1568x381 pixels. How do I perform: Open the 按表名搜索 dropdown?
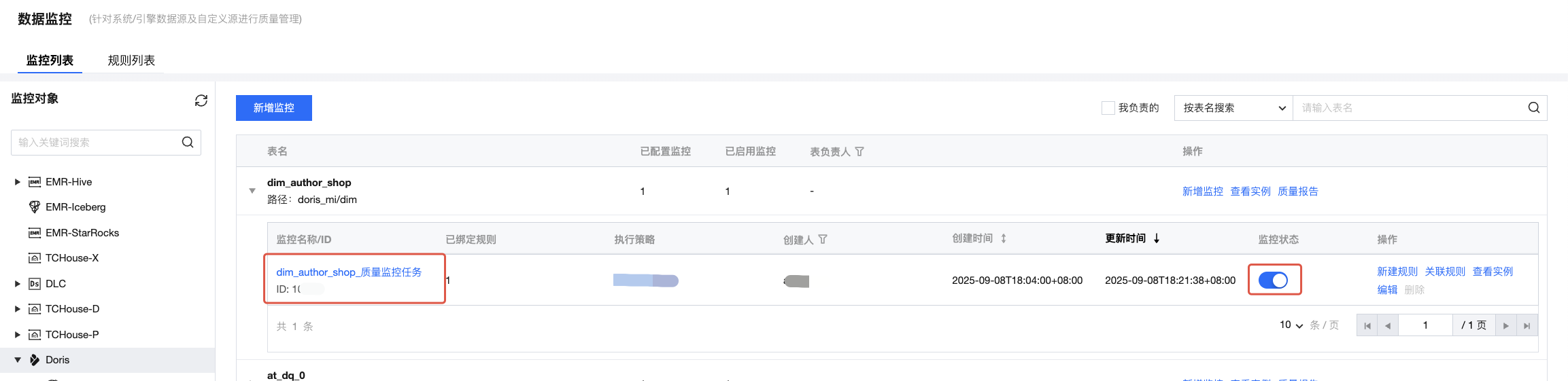pos(1233,108)
